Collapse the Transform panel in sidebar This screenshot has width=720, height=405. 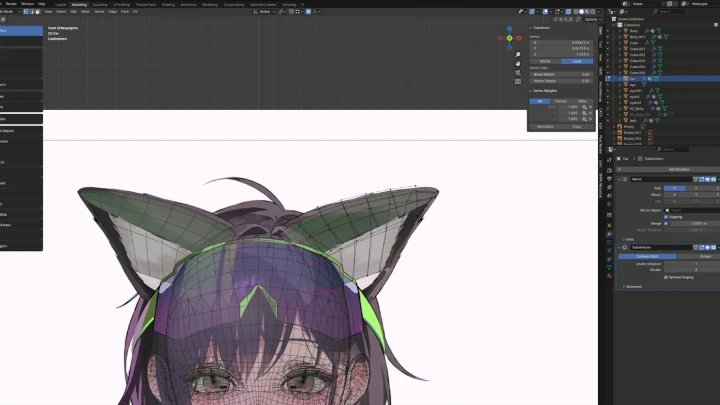tap(531, 28)
